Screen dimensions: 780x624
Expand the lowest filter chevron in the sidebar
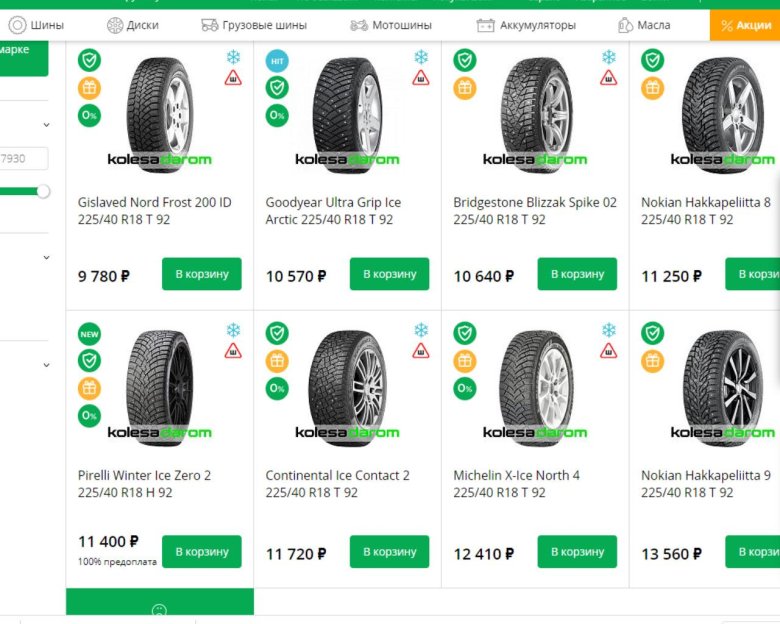click(x=46, y=365)
